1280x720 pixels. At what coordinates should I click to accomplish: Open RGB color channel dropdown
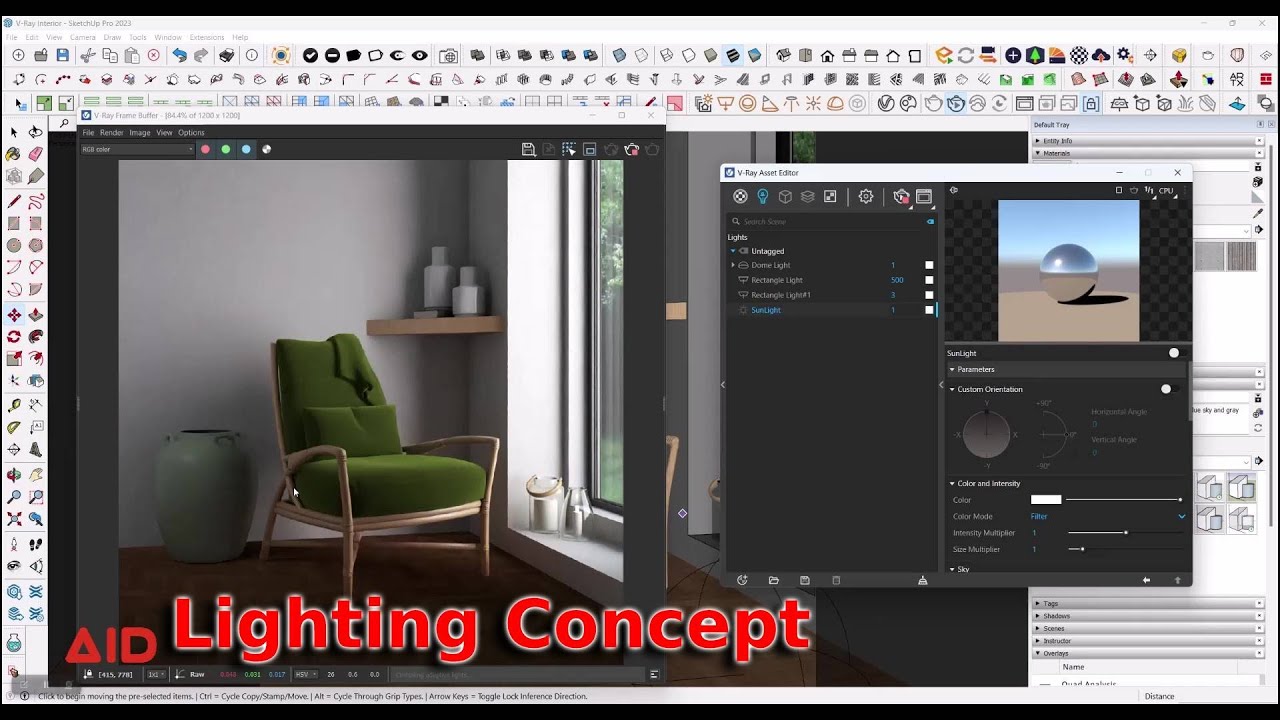(x=138, y=149)
